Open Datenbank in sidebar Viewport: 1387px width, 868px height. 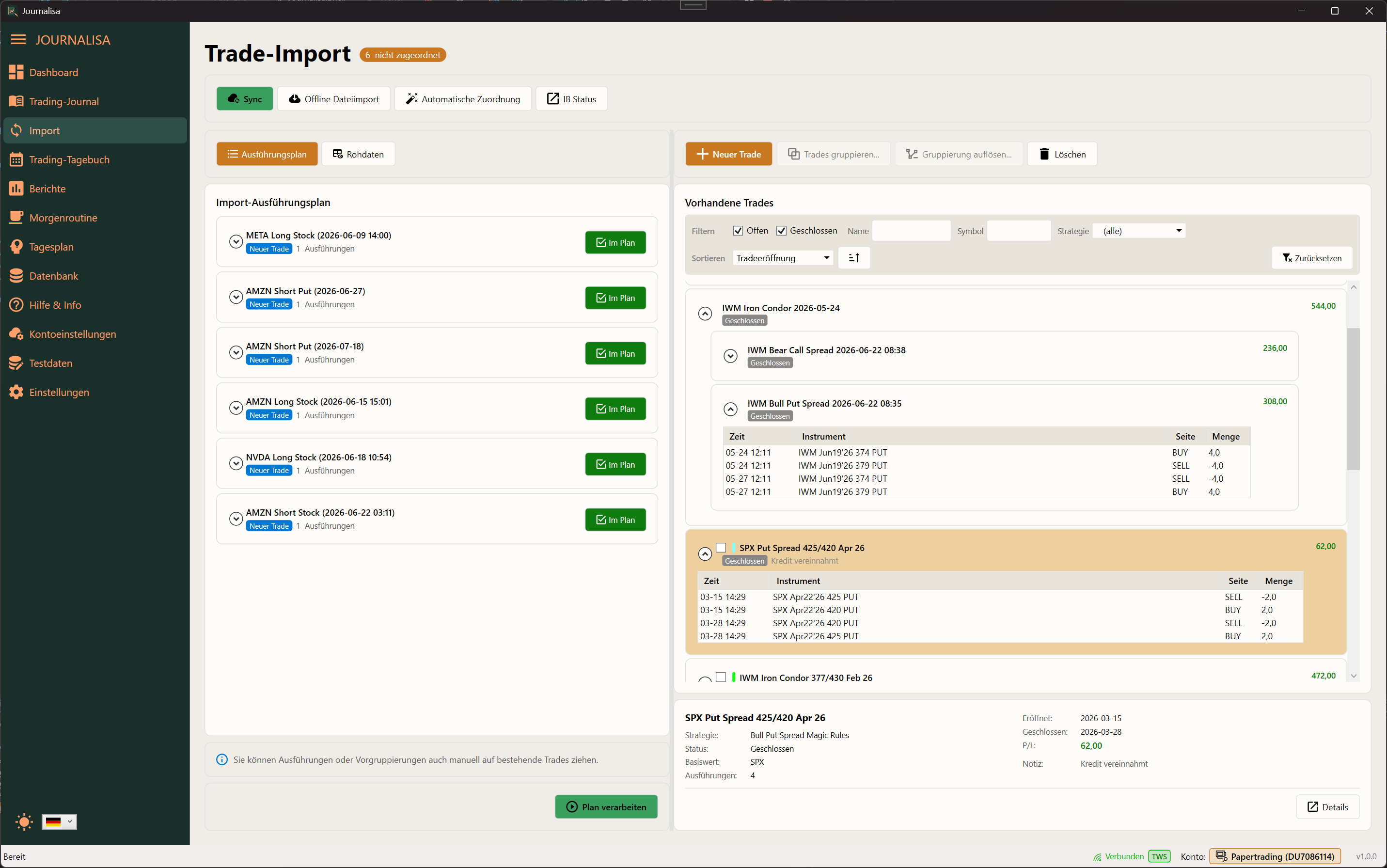tap(95, 276)
